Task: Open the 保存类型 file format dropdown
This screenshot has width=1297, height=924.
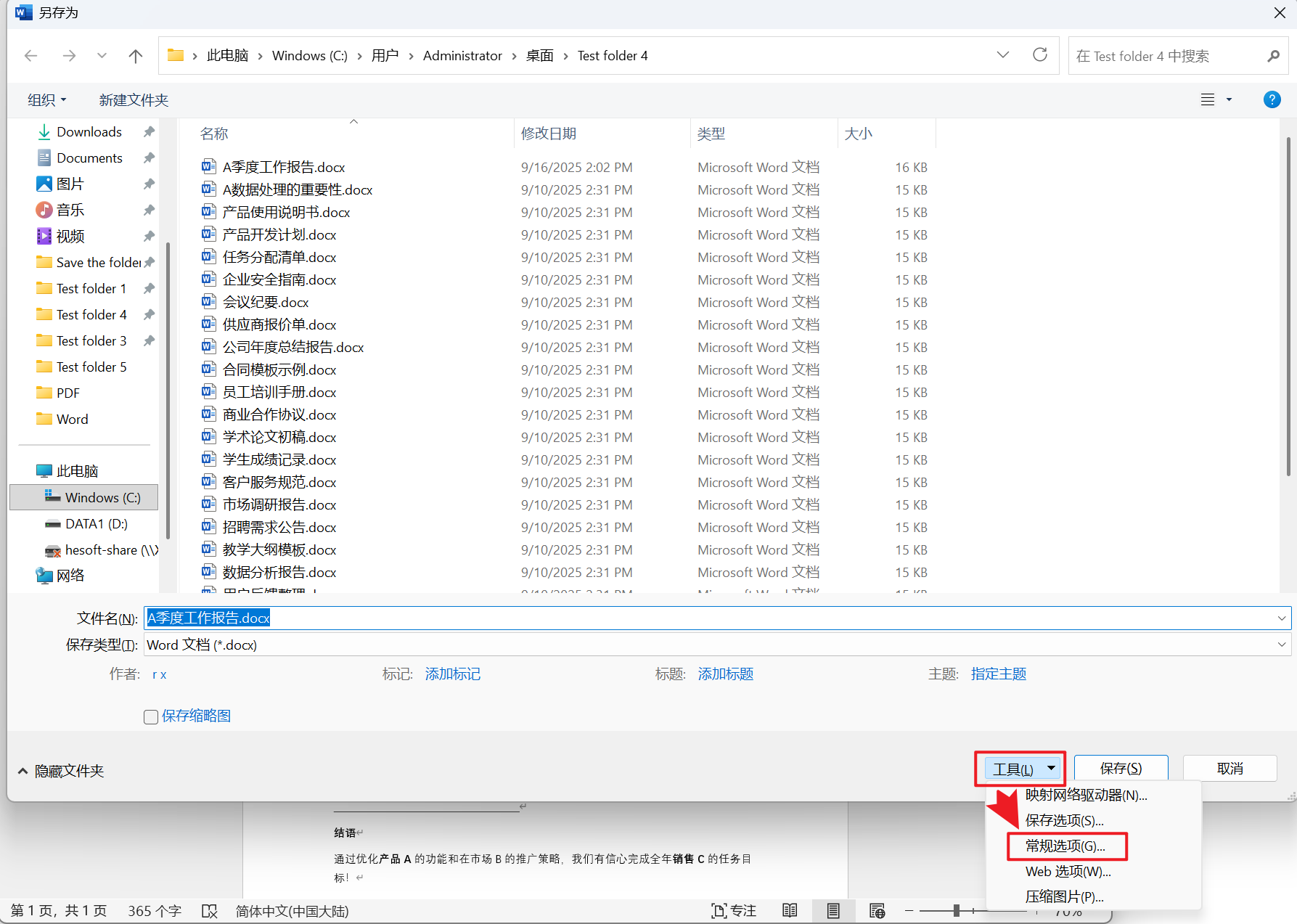Action: pos(1280,645)
